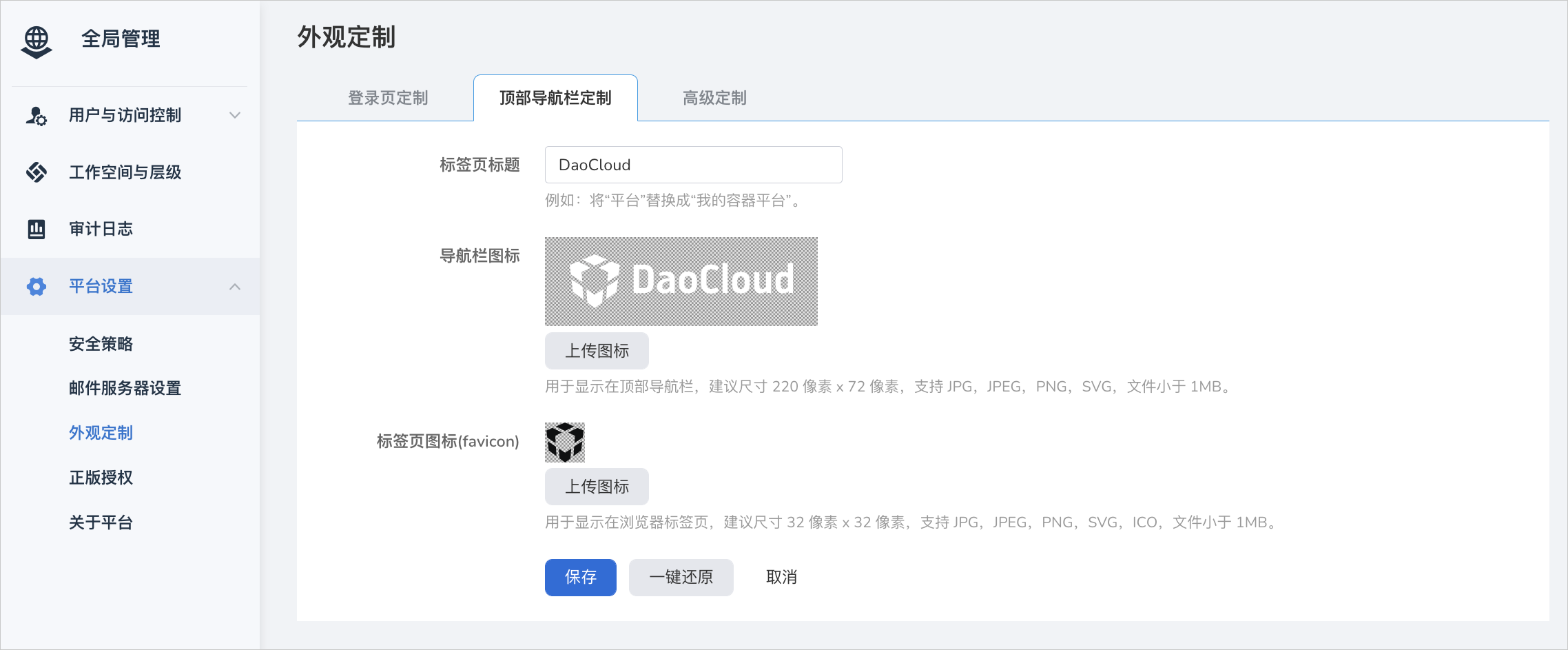Expand the 用户与访问控制 chevron

[235, 115]
